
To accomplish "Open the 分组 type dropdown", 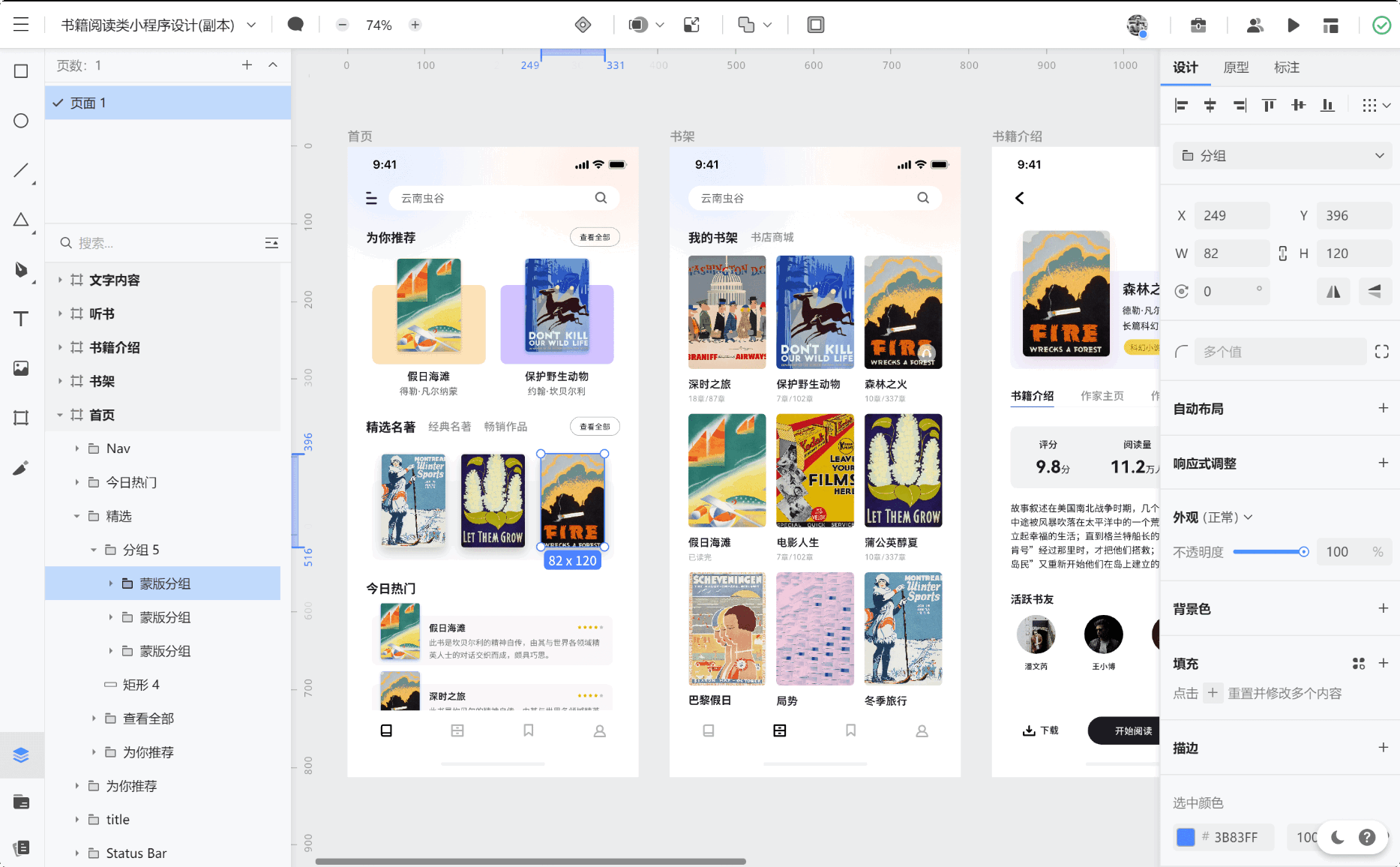I will click(1282, 156).
